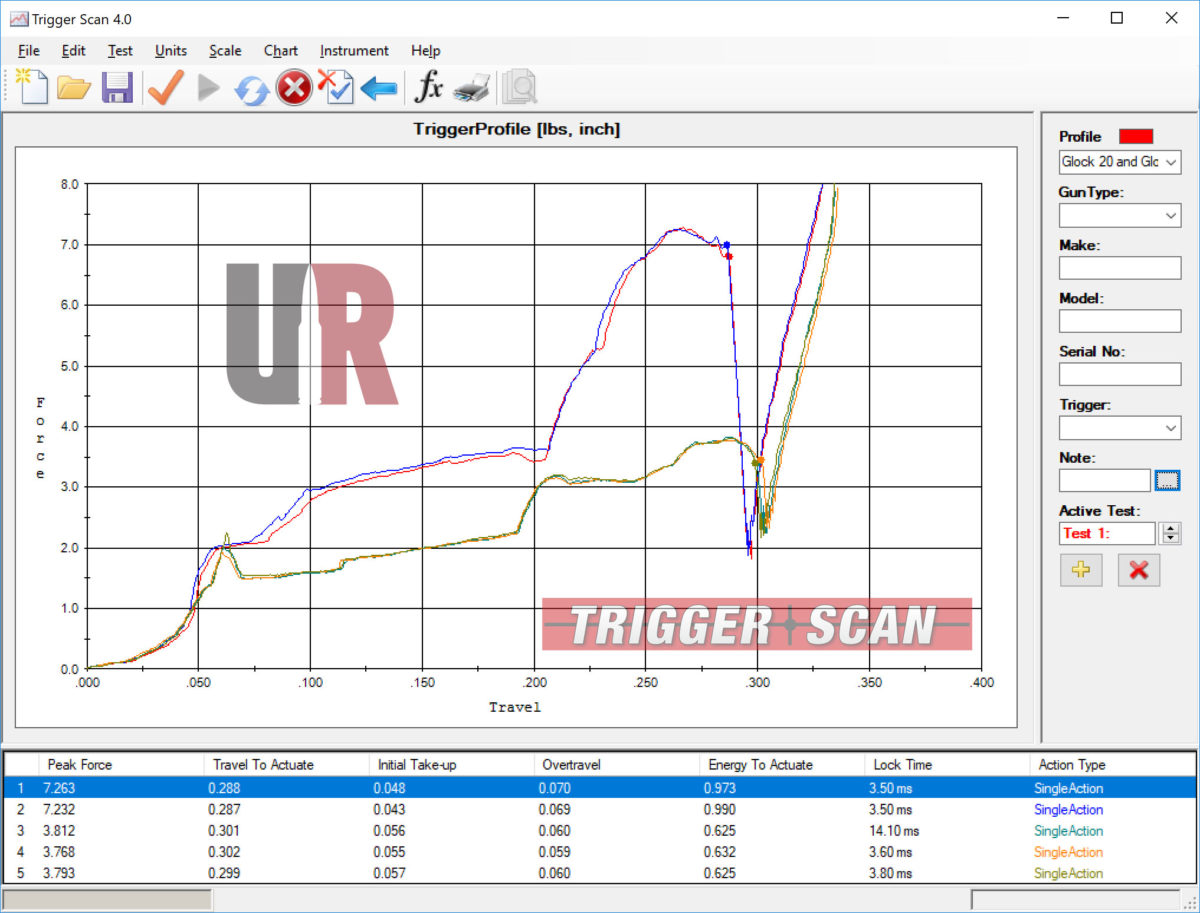Image resolution: width=1200 pixels, height=913 pixels.
Task: Open the Trigger dropdown list
Action: click(x=1171, y=428)
